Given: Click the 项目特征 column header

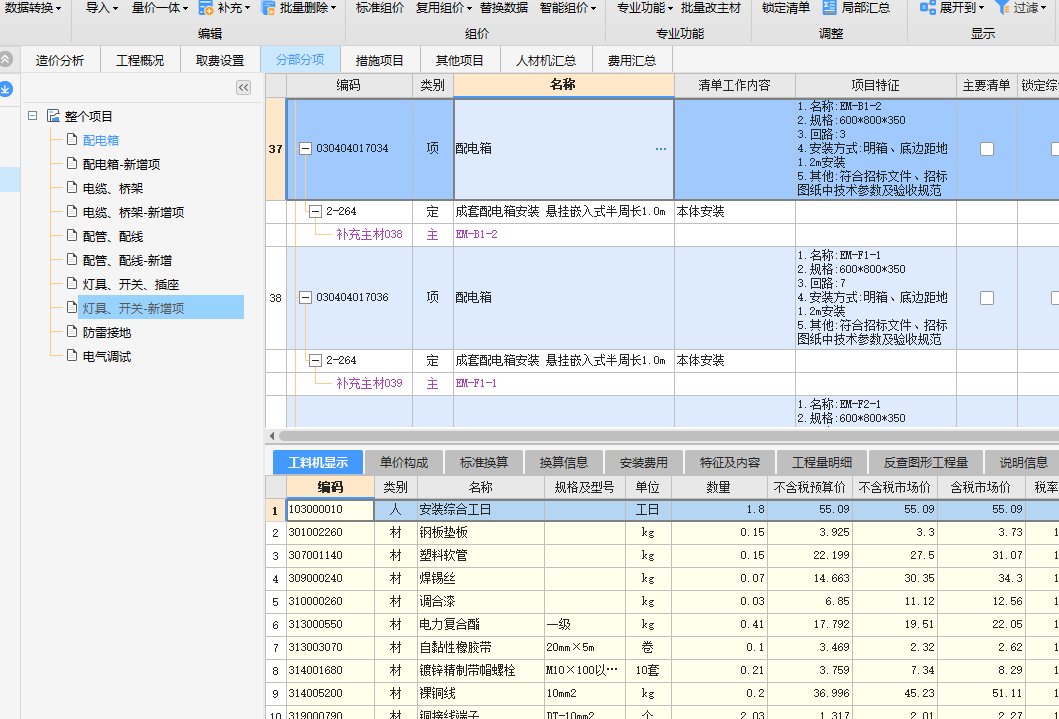Looking at the screenshot, I should (875, 85).
